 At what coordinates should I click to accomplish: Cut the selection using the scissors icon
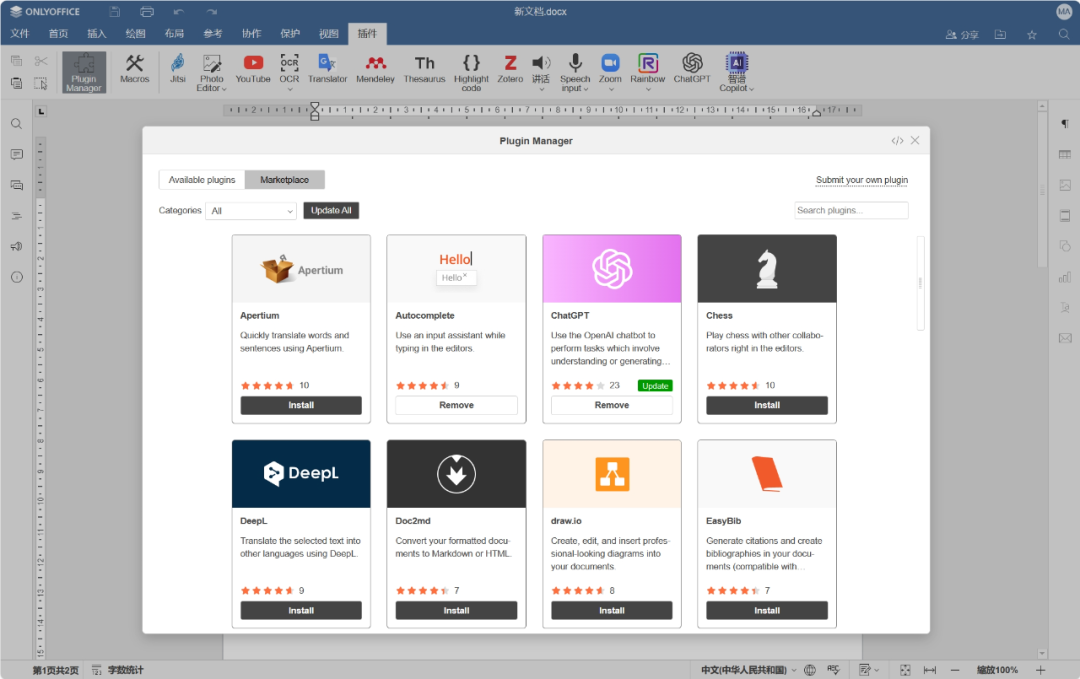click(x=41, y=61)
